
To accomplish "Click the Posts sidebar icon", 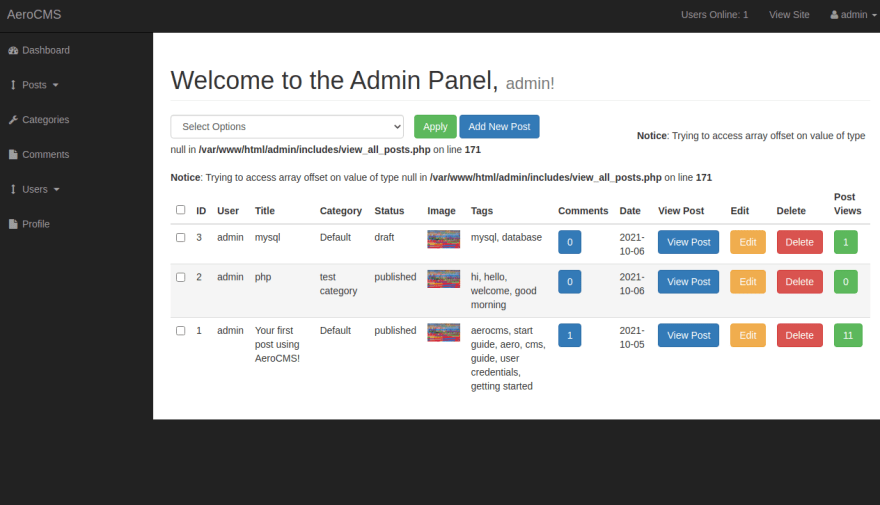I will pyautogui.click(x=13, y=85).
